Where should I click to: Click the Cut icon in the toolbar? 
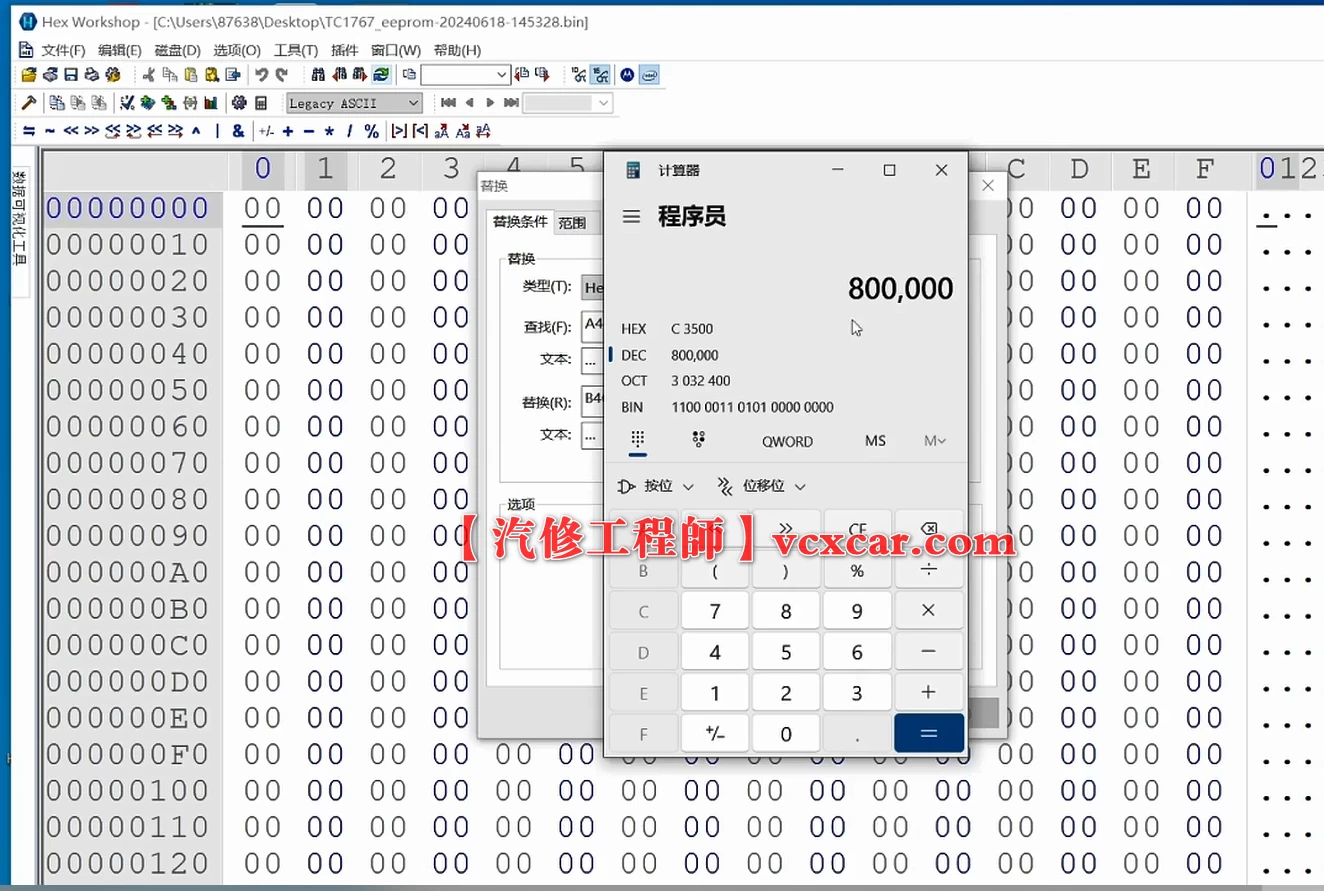point(150,74)
